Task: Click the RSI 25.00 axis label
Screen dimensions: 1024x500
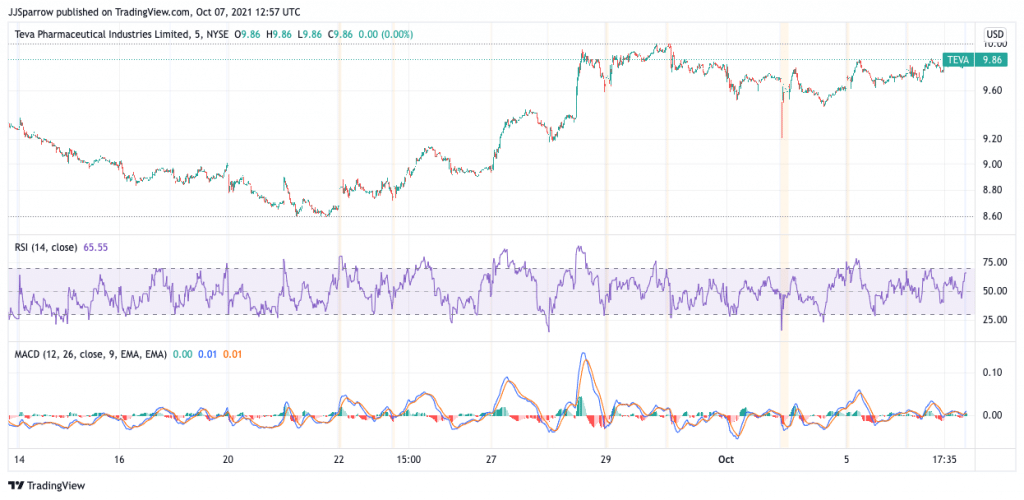Action: [995, 320]
